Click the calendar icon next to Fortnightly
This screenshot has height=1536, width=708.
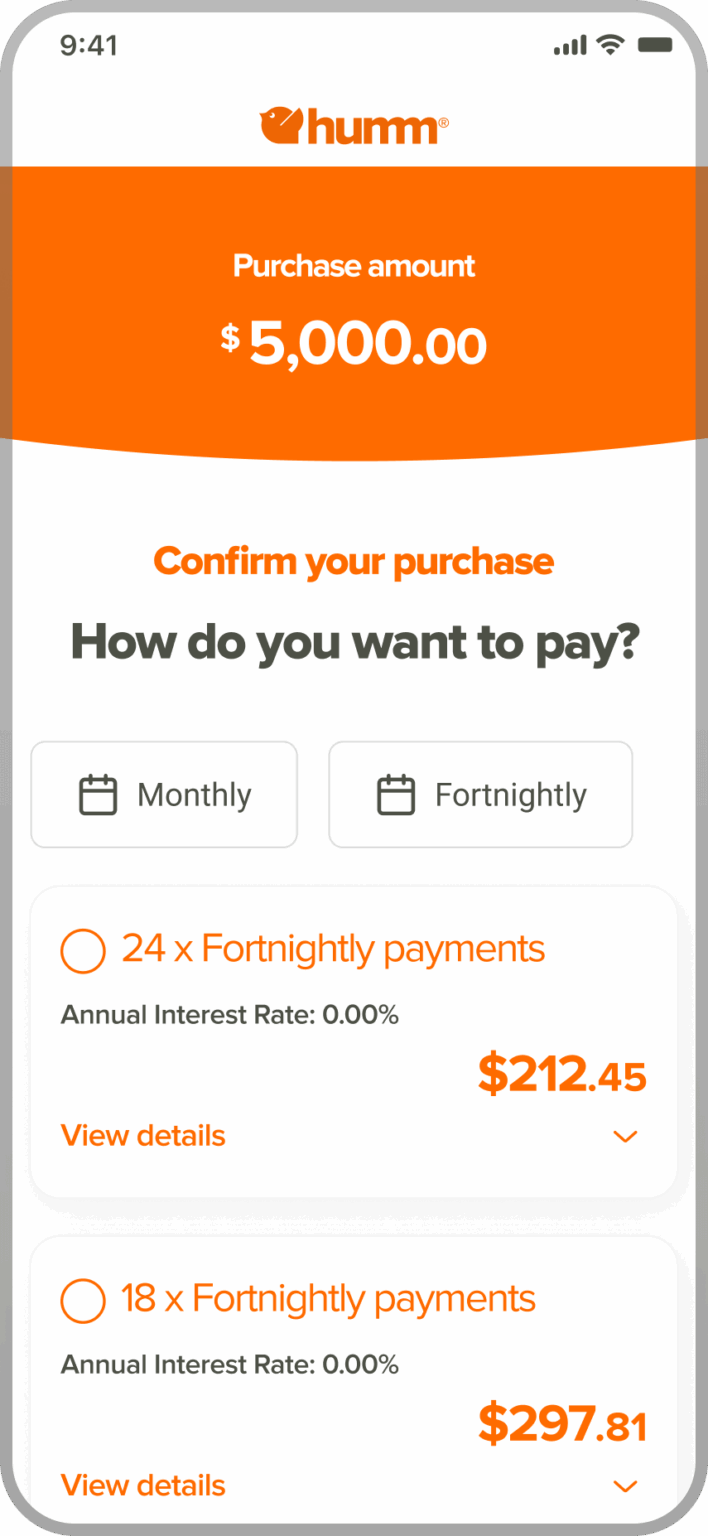click(397, 793)
